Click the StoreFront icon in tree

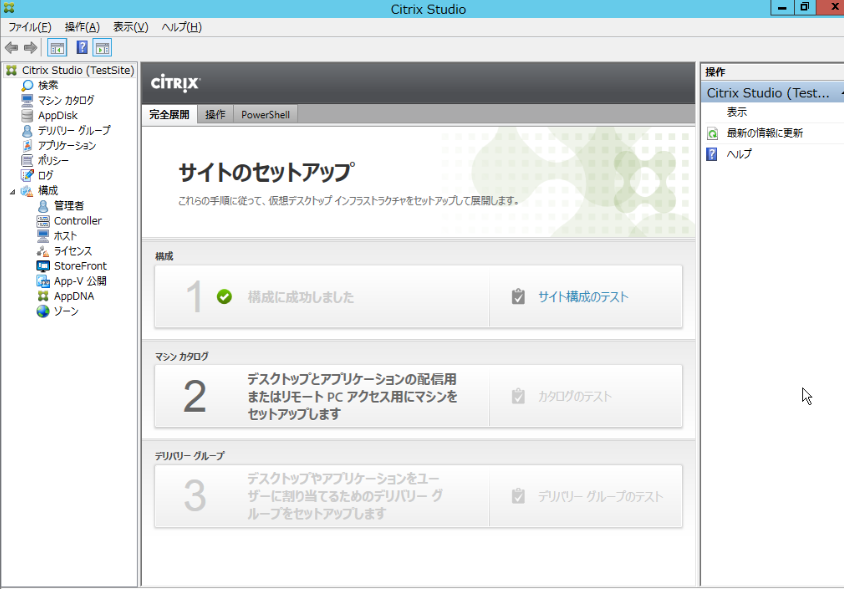tap(43, 266)
